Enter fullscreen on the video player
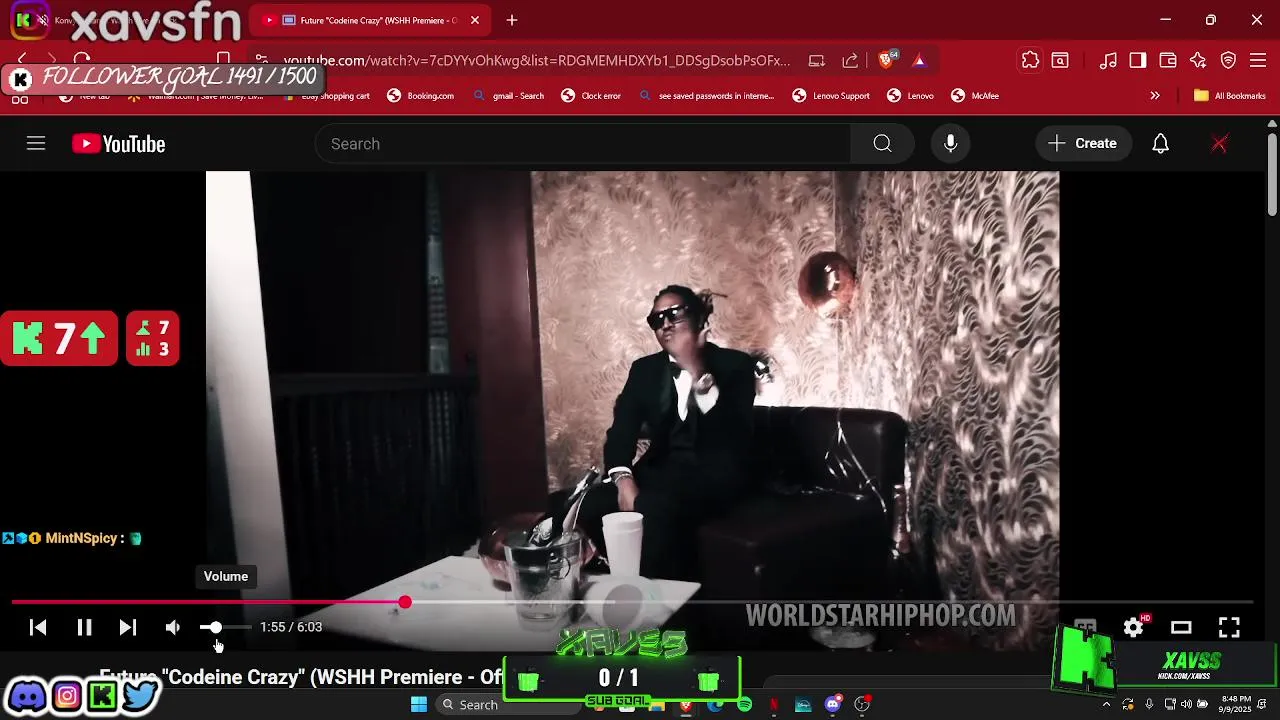 1229,627
